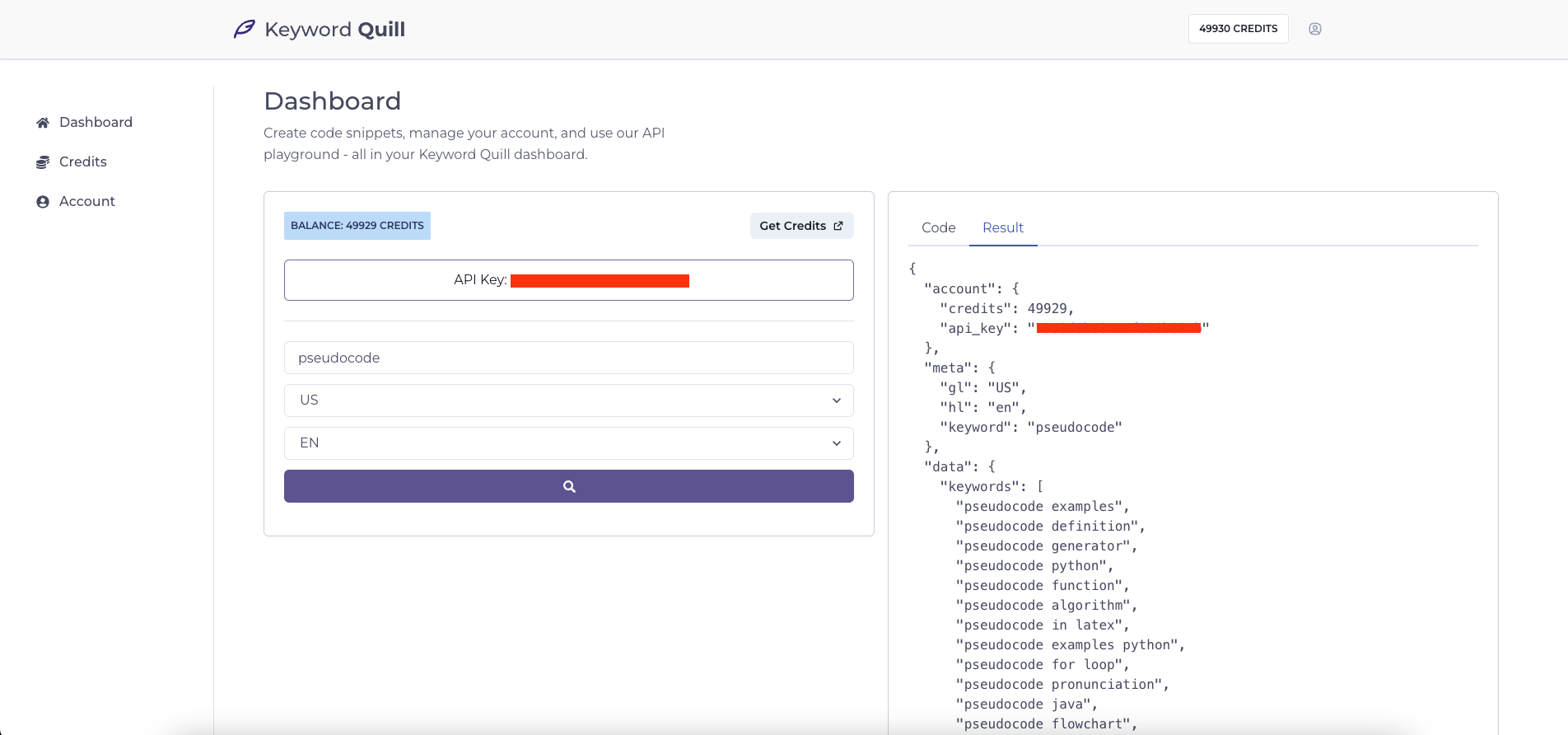Select "pseudocode pronunciation" result line

(x=1062, y=685)
